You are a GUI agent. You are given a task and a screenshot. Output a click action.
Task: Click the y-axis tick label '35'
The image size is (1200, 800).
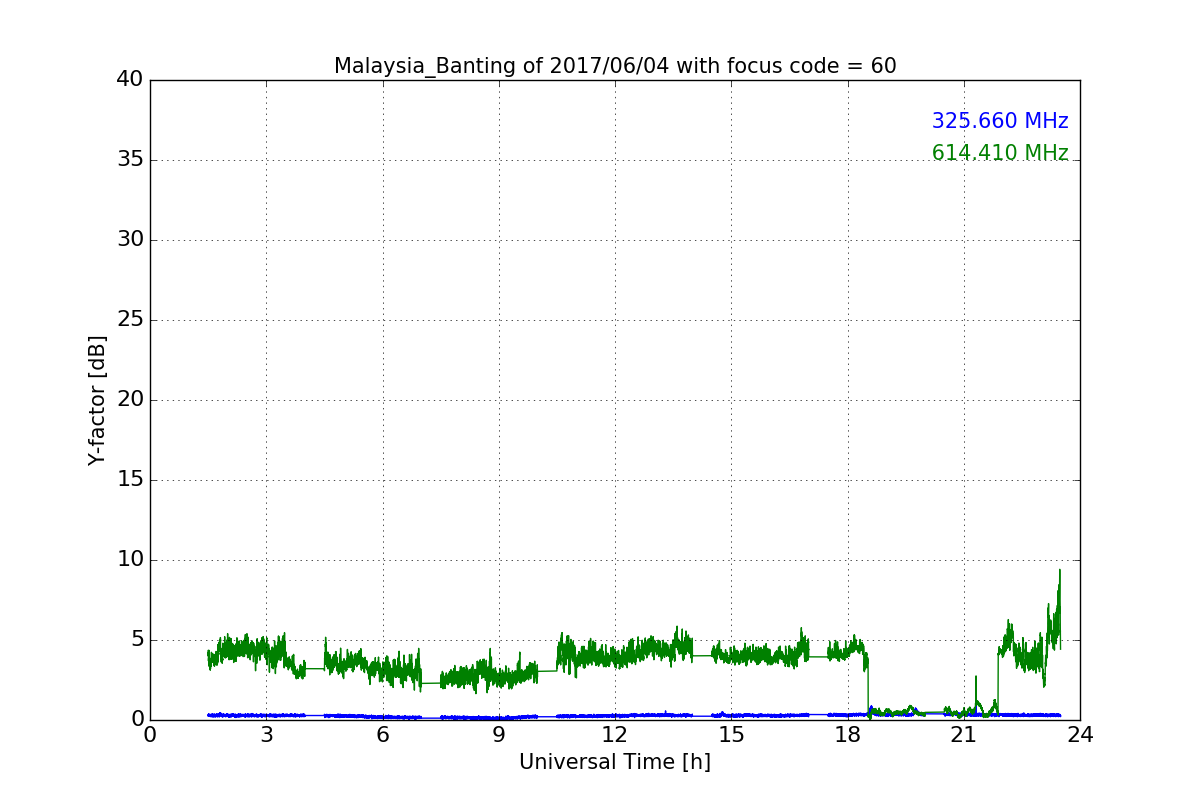tap(130, 160)
